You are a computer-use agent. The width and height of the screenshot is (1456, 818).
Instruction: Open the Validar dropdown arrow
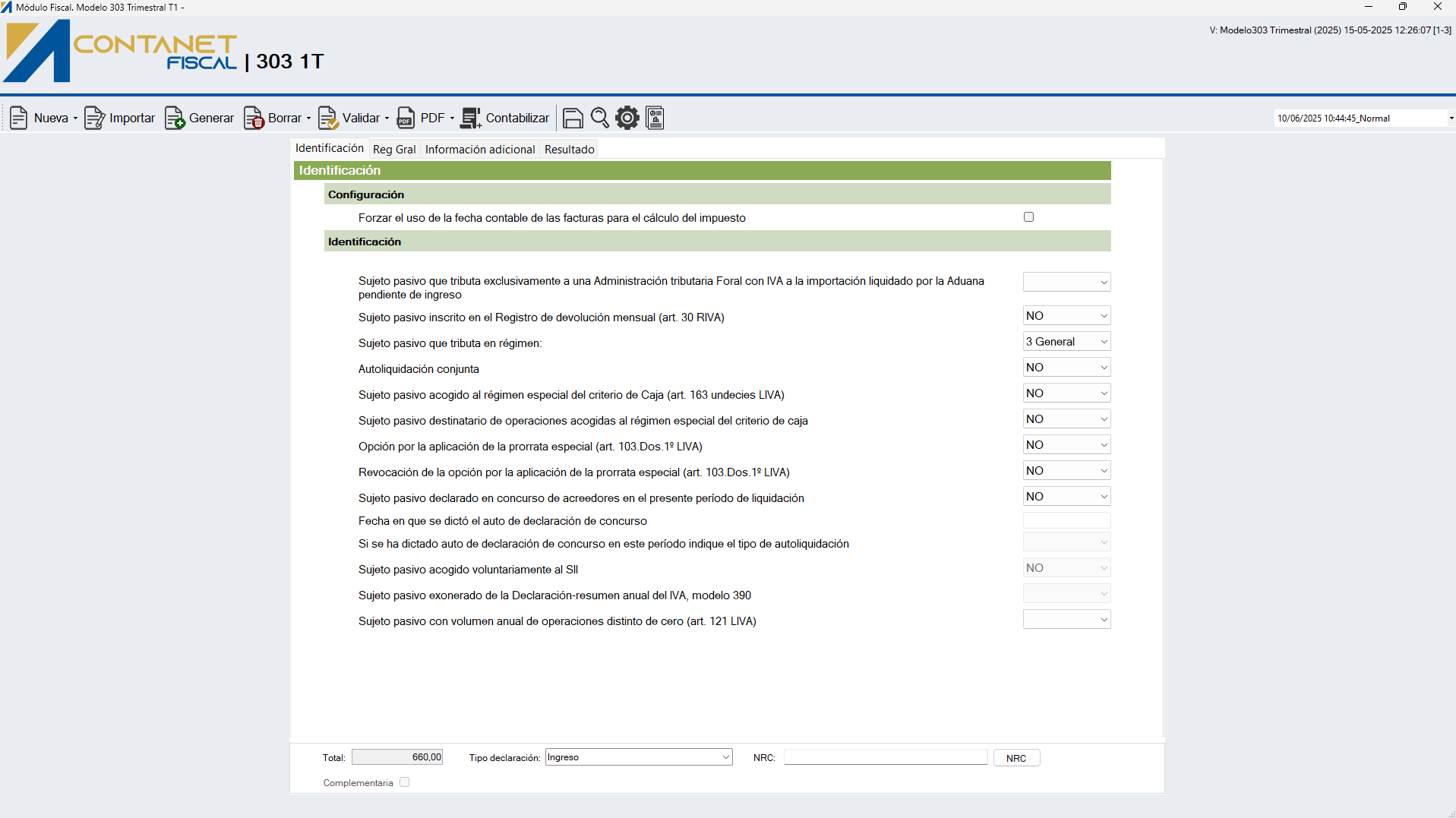[387, 118]
